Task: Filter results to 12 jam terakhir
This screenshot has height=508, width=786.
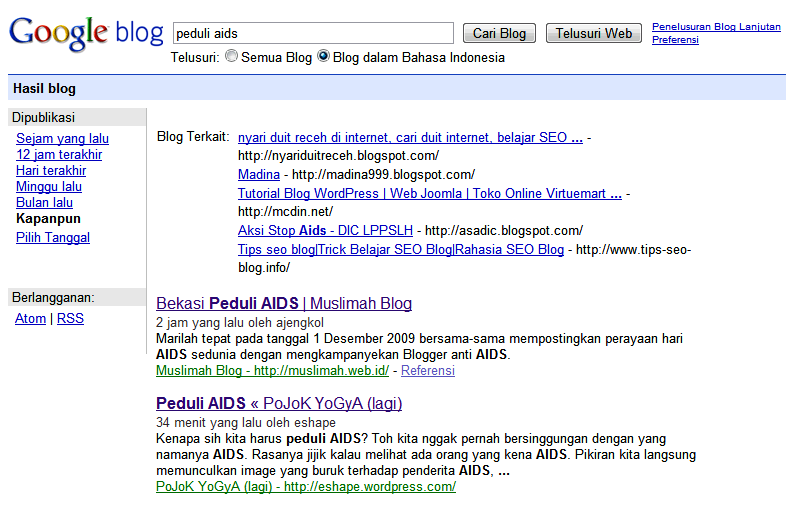Action: (x=59, y=155)
